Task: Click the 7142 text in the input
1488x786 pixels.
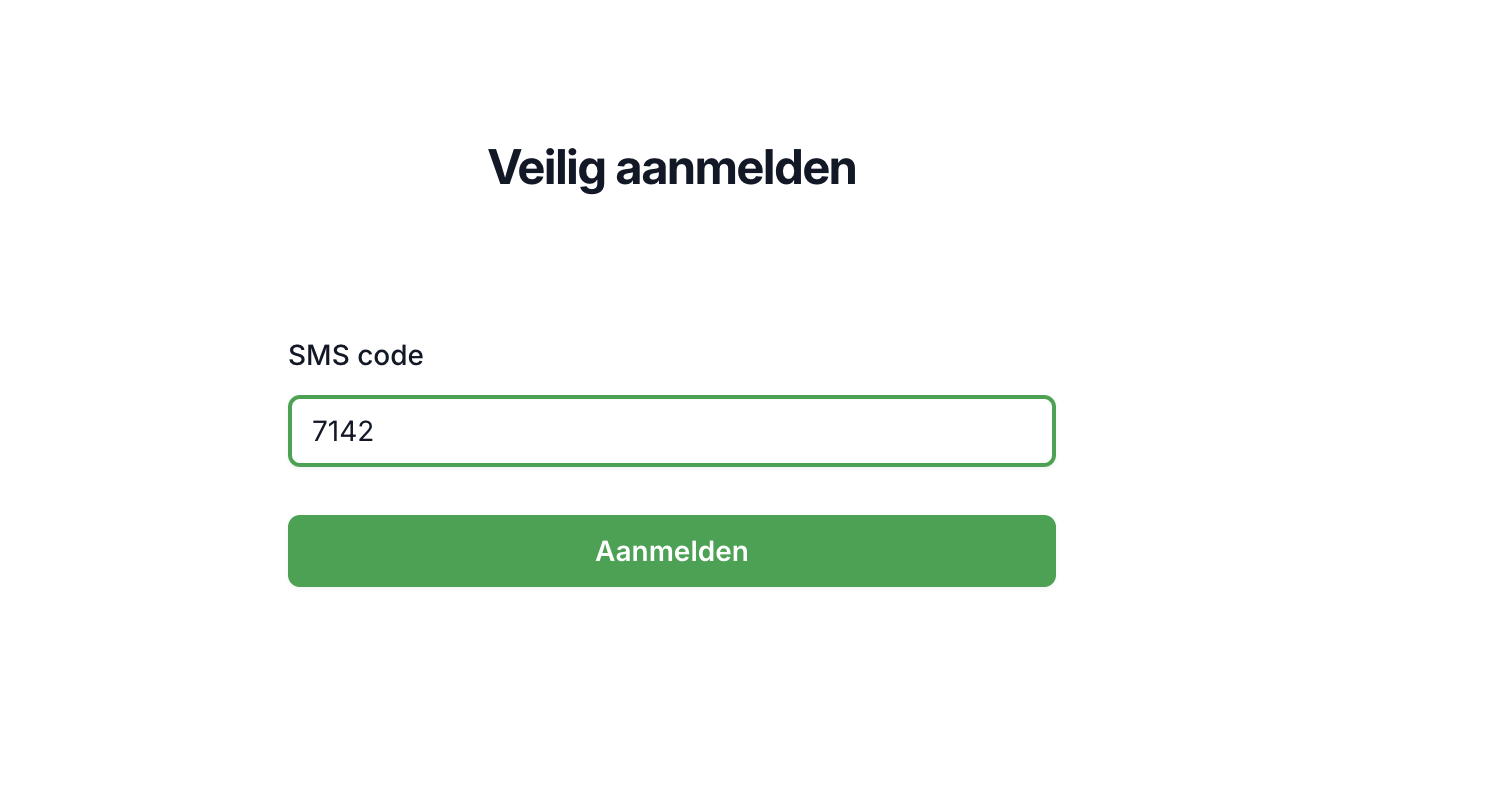Action: [x=343, y=431]
